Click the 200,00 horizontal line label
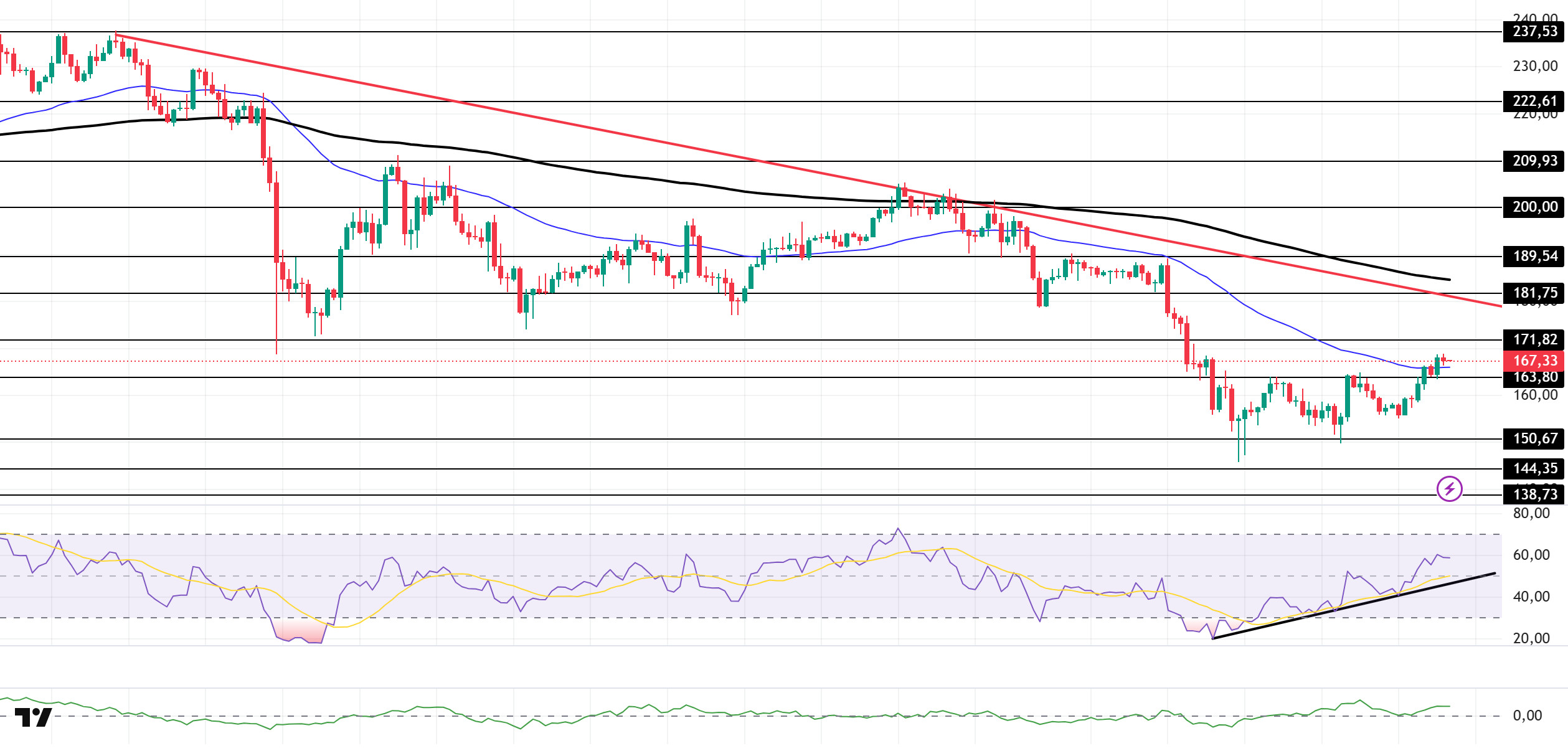The image size is (1568, 751). 1534,207
